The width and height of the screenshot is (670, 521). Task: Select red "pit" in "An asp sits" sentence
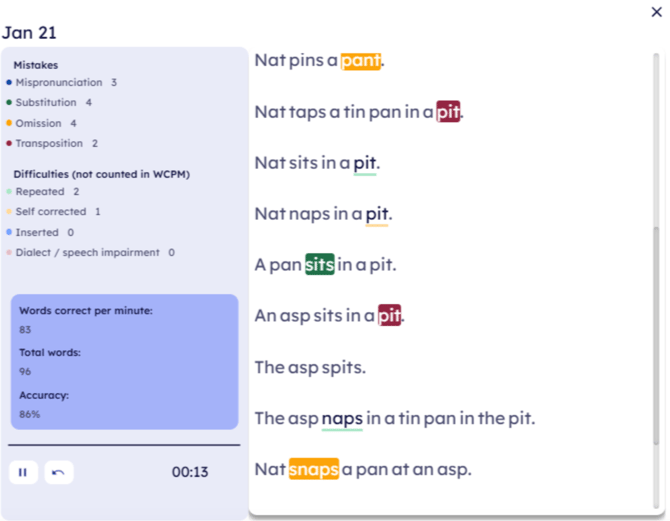[x=390, y=316]
